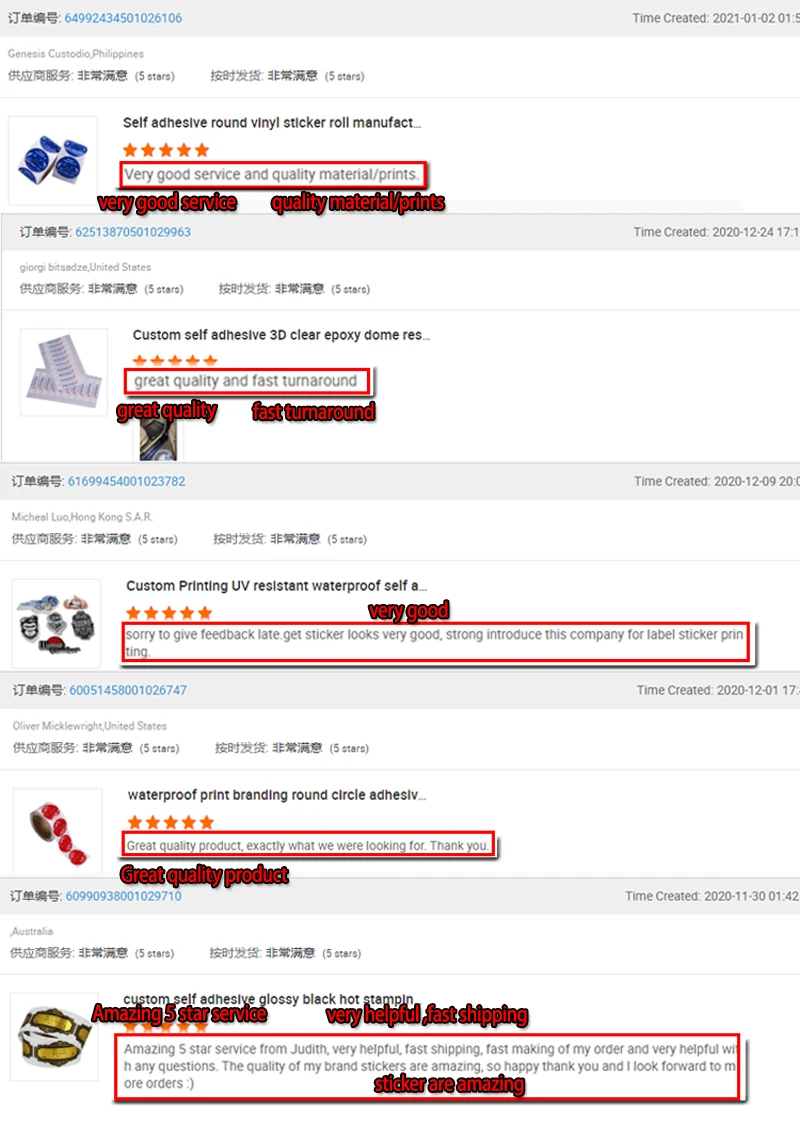The image size is (800, 1126).
Task: Click the UV resistant sticker thumbnail
Action: 56,623
